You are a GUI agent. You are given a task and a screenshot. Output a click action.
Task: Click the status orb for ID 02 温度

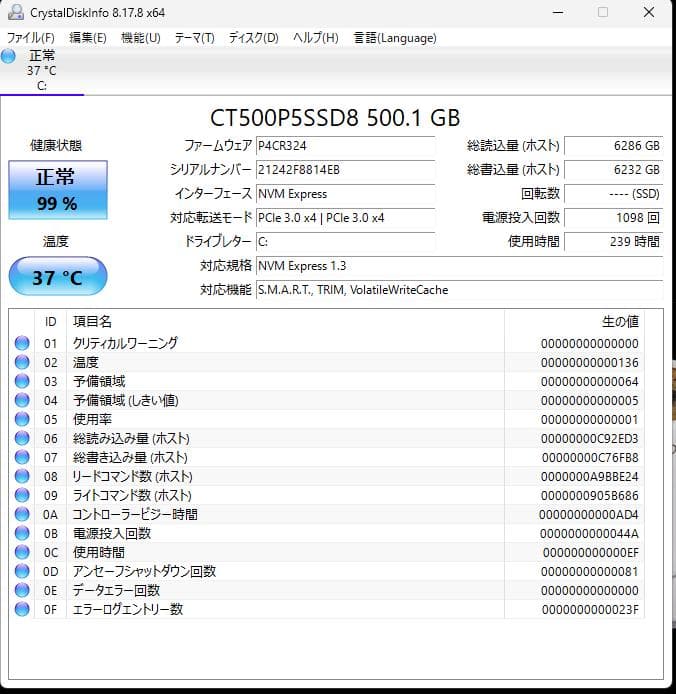22,362
